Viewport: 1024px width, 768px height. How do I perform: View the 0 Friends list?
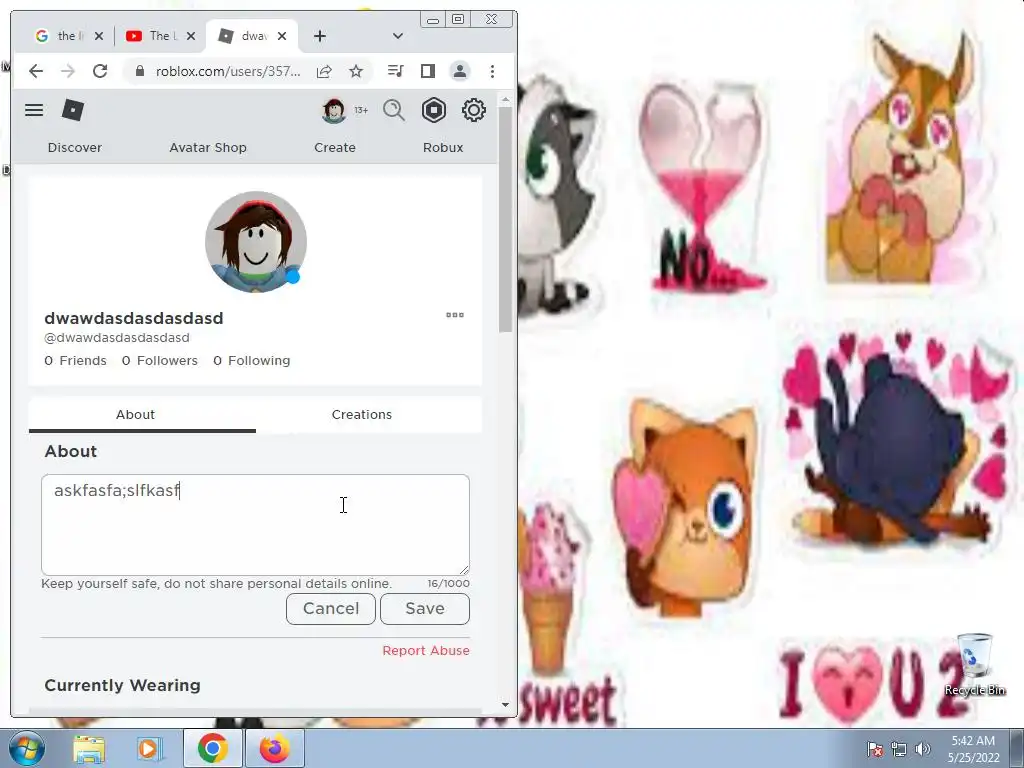click(x=75, y=360)
